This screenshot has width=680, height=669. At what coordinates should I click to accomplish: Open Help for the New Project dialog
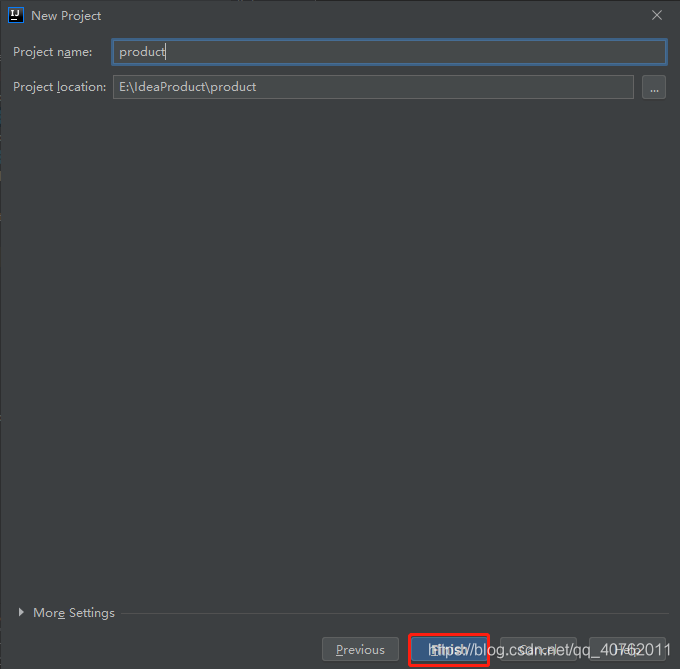click(627, 649)
